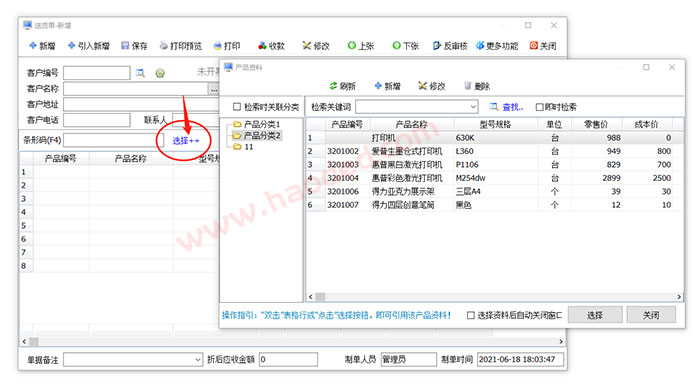Click the green round icon beside 客户编号
This screenshot has height=385, width=700.
point(160,73)
